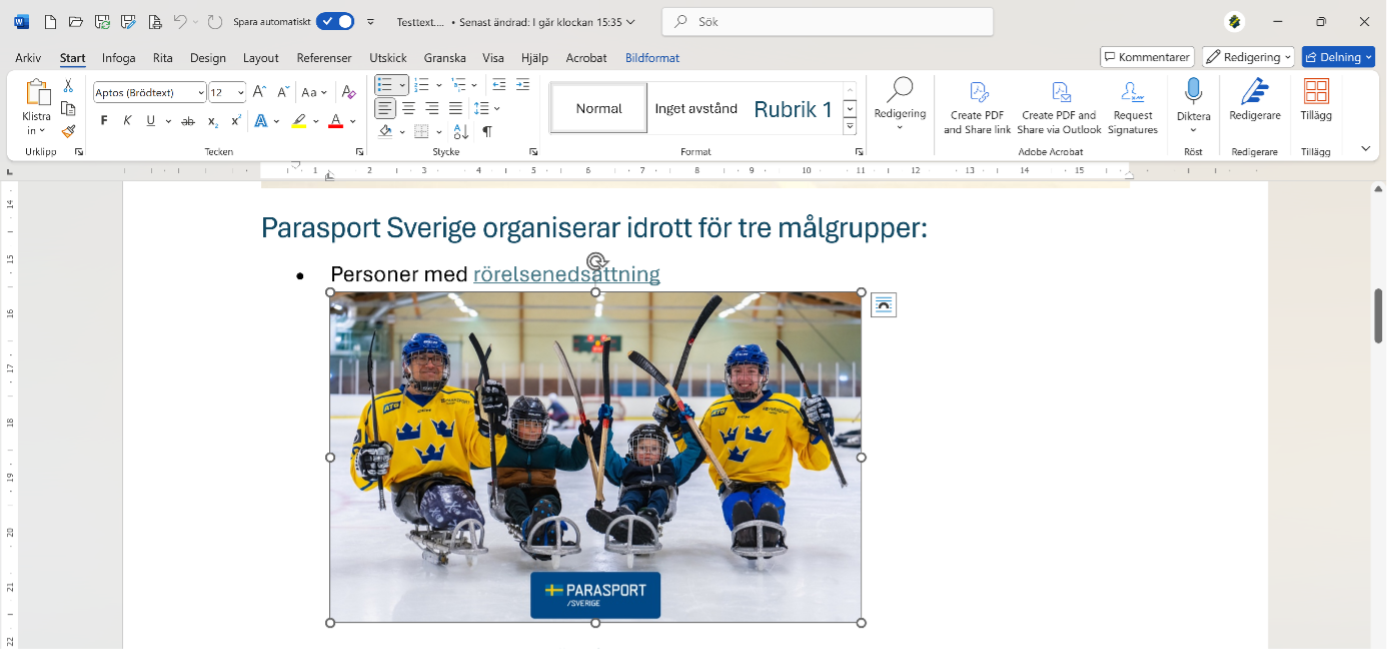1390x653 pixels.
Task: Increase paragraph indent
Action: coord(523,85)
